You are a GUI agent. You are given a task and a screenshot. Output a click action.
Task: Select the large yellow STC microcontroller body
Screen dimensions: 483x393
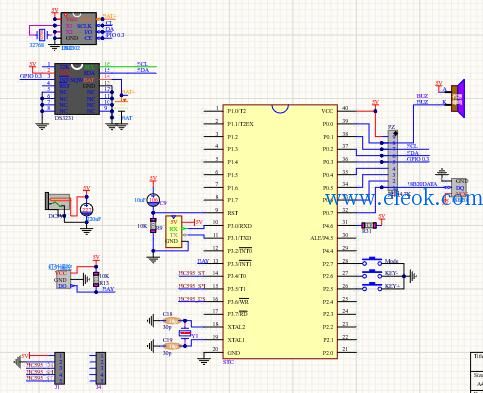click(x=280, y=232)
